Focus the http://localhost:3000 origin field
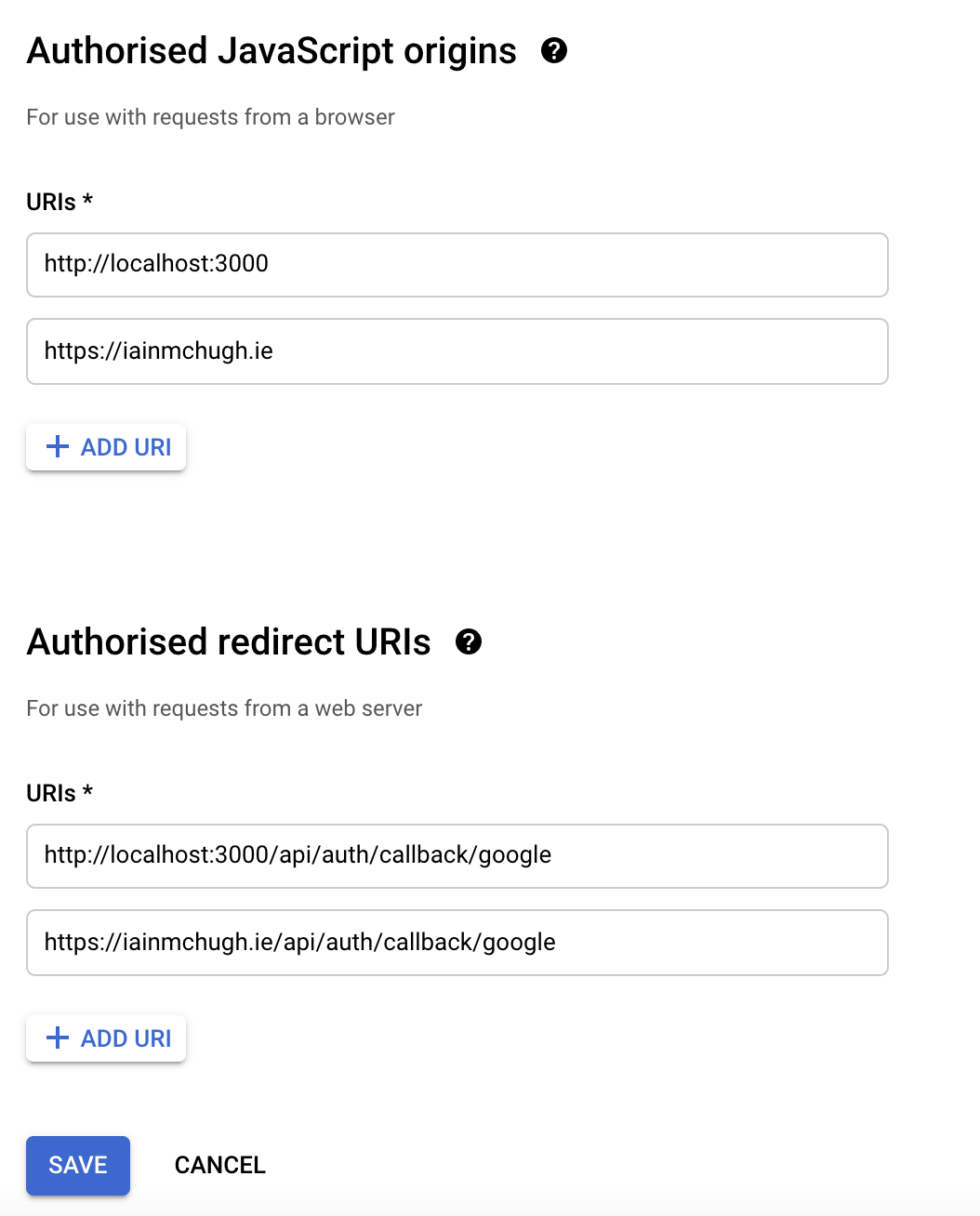The height and width of the screenshot is (1216, 980). pyautogui.click(x=457, y=265)
